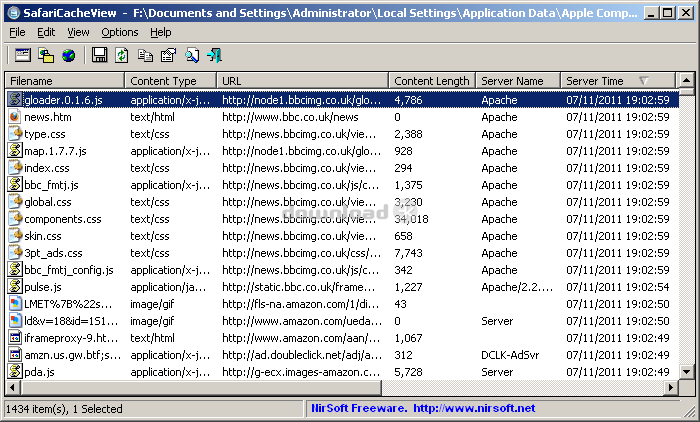Screen dimensions: 700x422
Task: Open the File menu
Action: tap(17, 32)
